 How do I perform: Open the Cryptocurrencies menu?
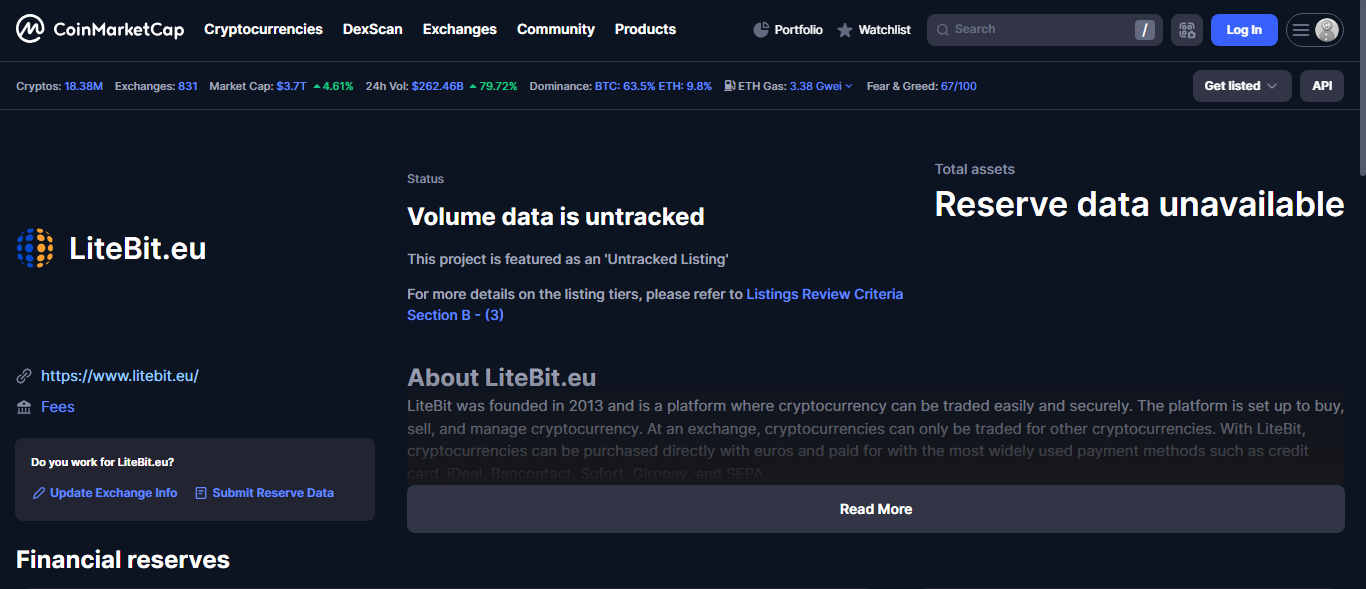click(263, 29)
